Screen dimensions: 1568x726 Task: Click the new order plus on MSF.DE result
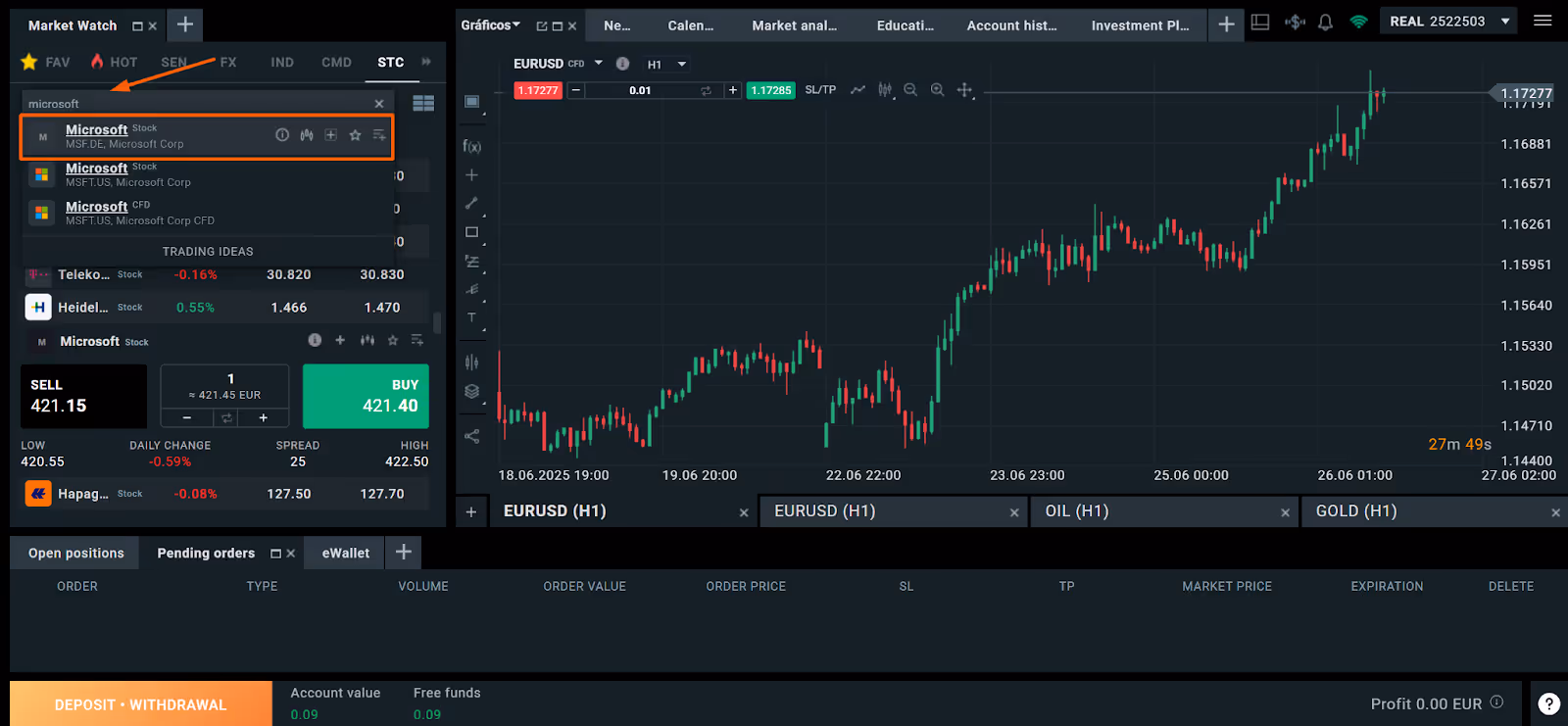[331, 135]
